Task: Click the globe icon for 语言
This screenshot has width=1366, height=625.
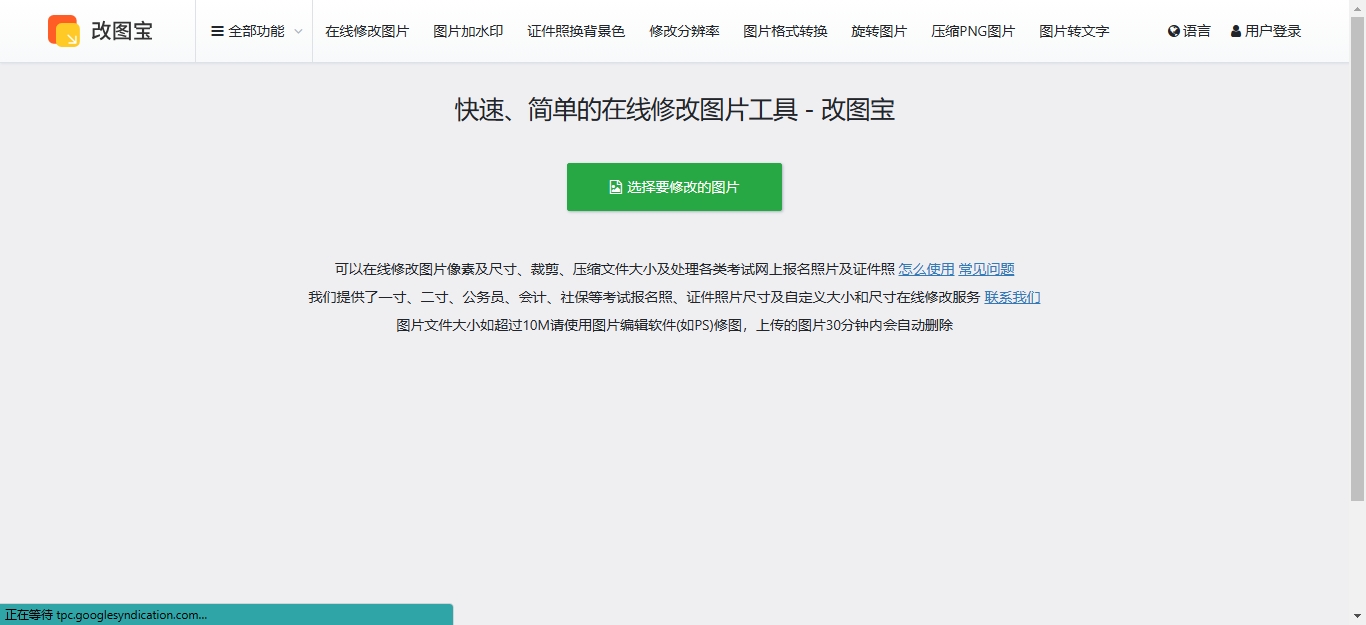Action: point(1174,31)
